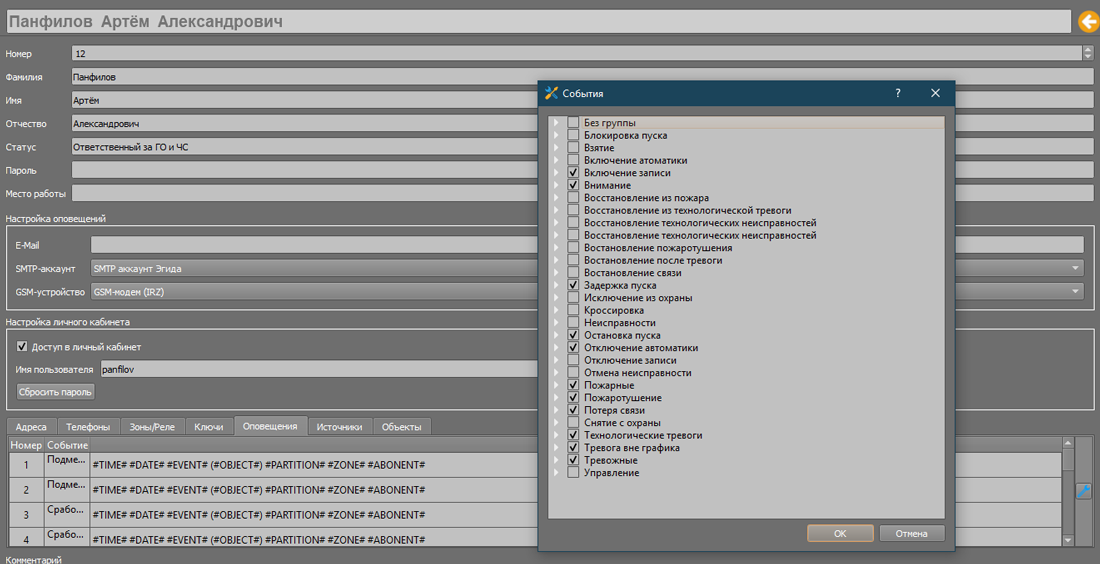Toggle Доступ в личный кабинет checkbox

click(22, 347)
